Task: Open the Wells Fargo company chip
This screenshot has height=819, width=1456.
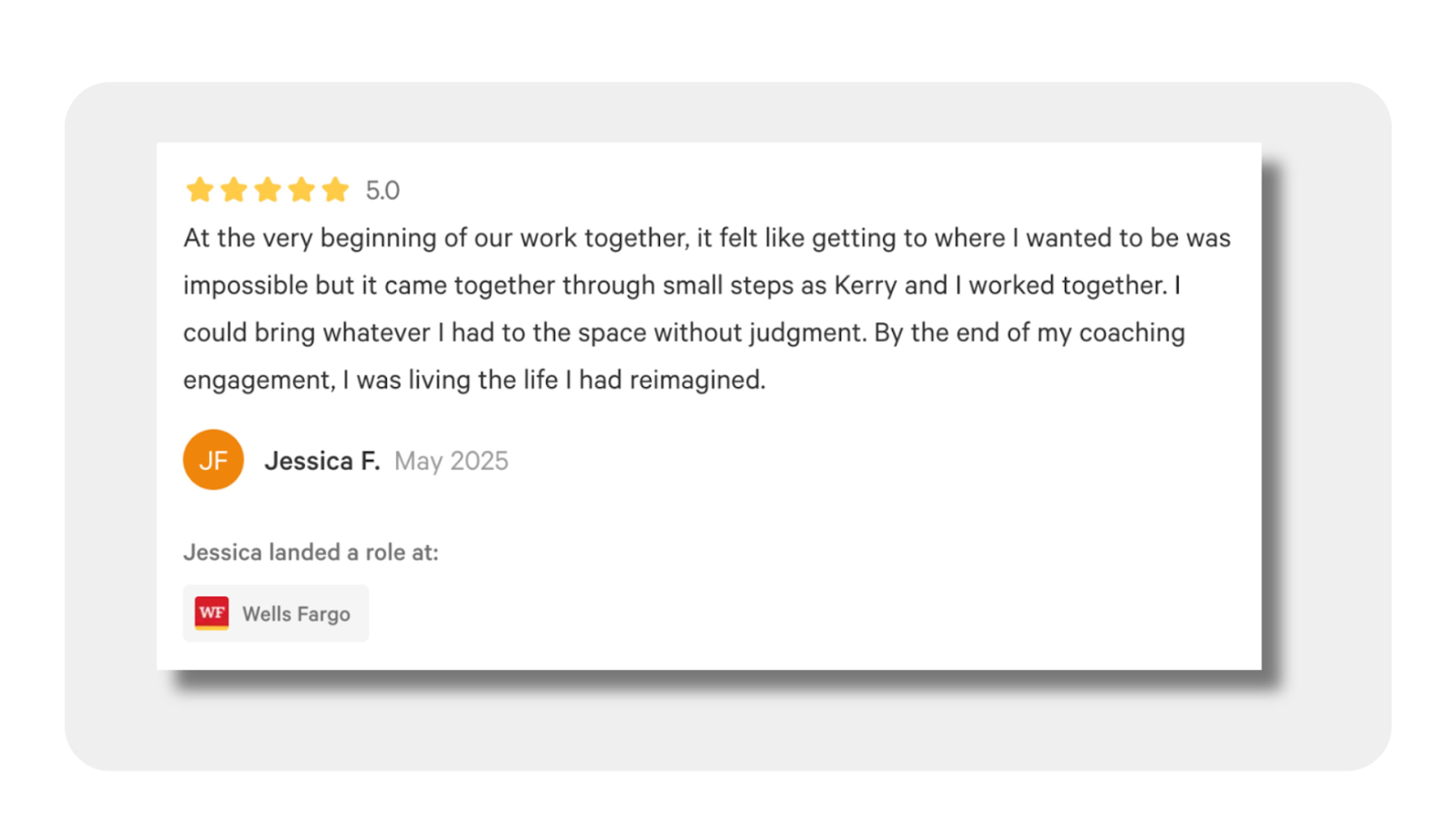Action: (276, 613)
